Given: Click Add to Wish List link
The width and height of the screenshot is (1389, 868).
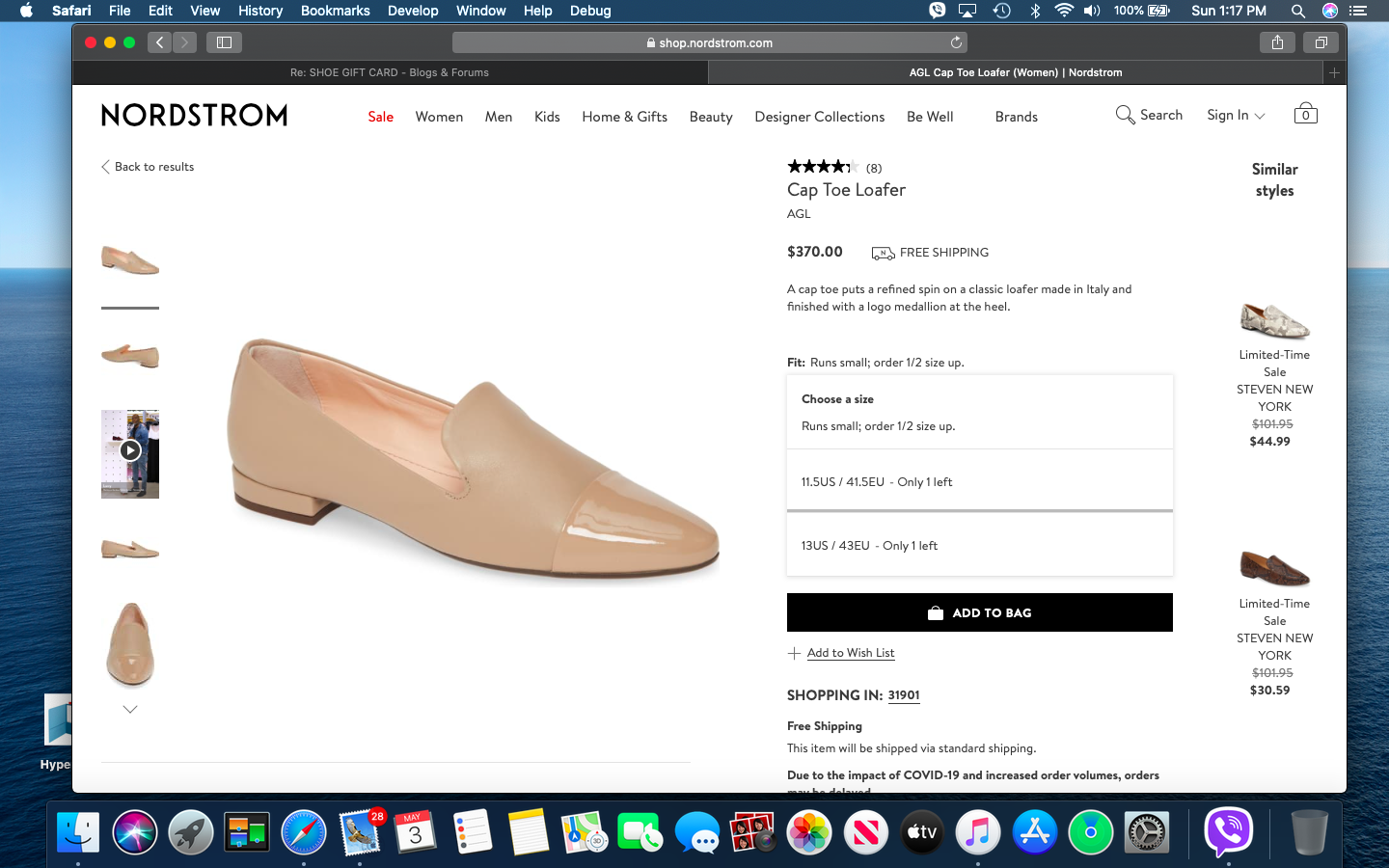Looking at the screenshot, I should [850, 653].
